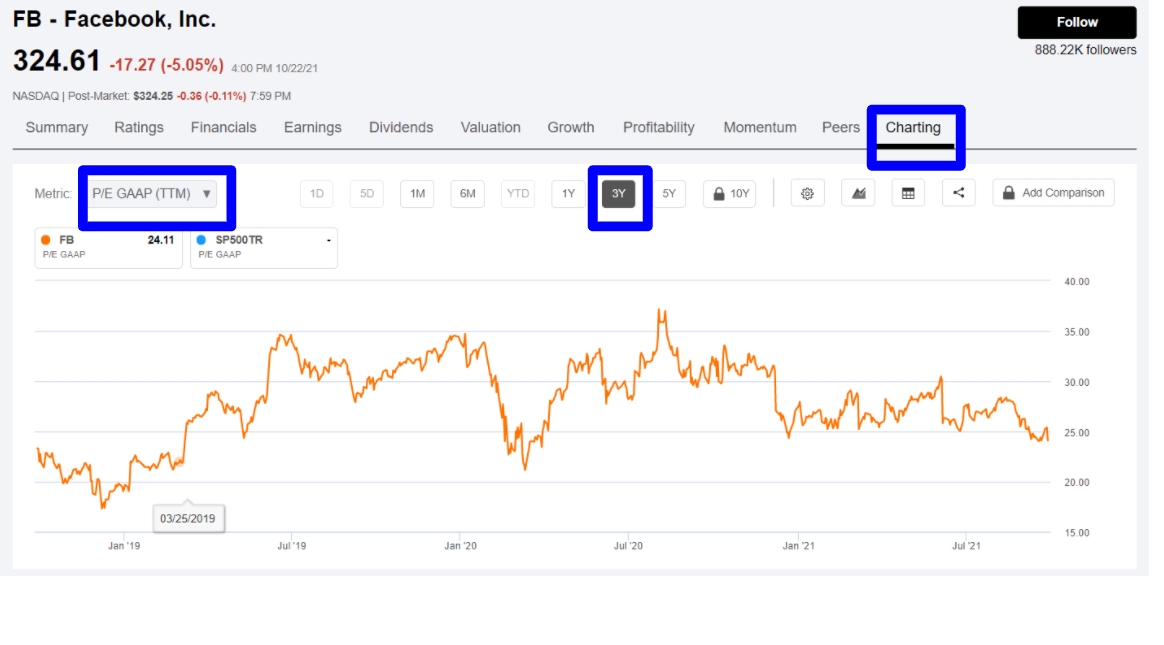This screenshot has height=645, width=1164.
Task: Click the share chart icon
Action: point(958,193)
